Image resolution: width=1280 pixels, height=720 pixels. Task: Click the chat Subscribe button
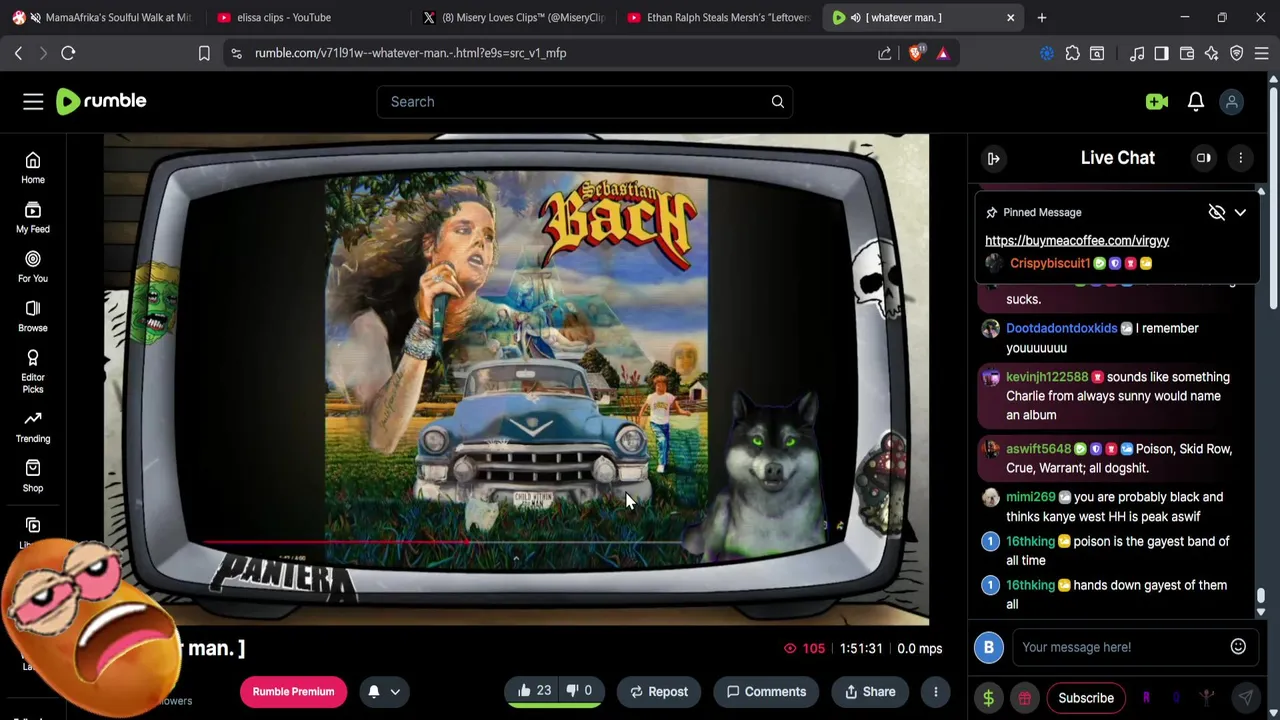pyautogui.click(x=1086, y=698)
